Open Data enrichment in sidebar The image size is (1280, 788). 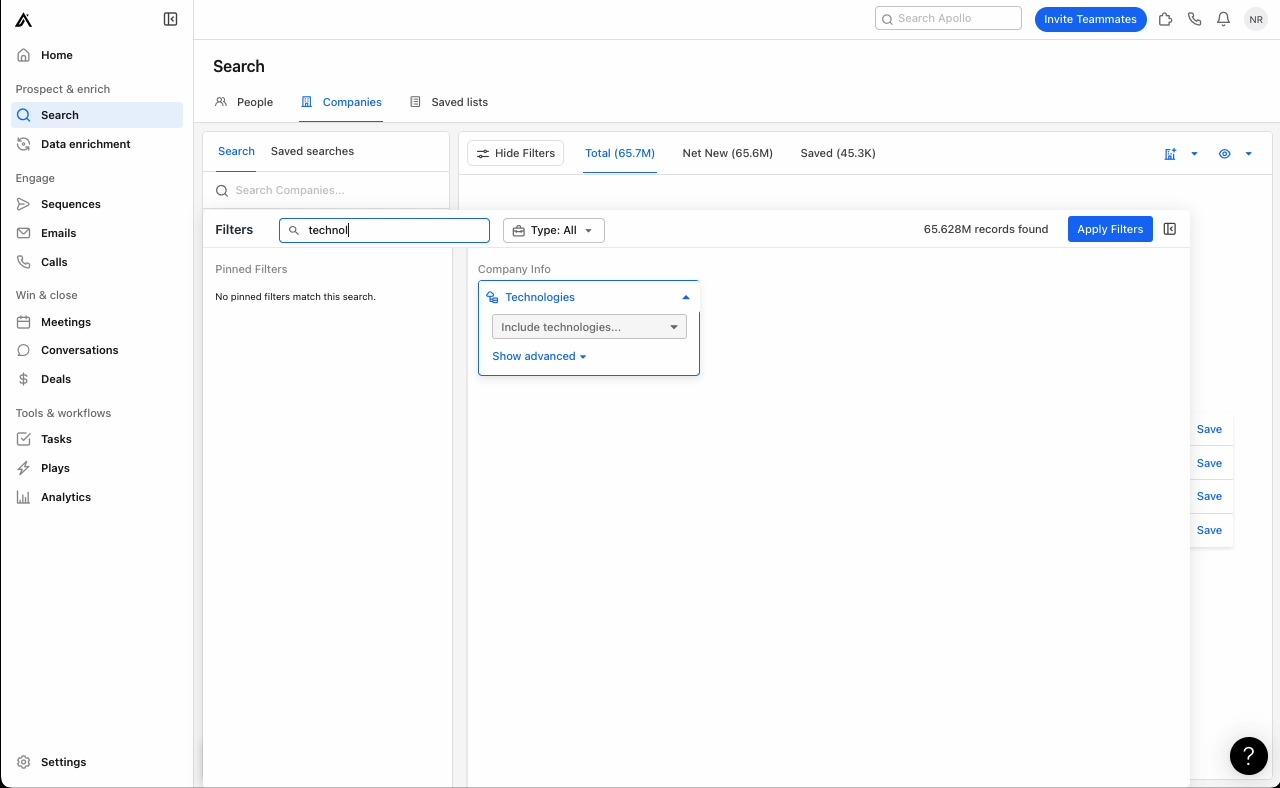coord(97,144)
